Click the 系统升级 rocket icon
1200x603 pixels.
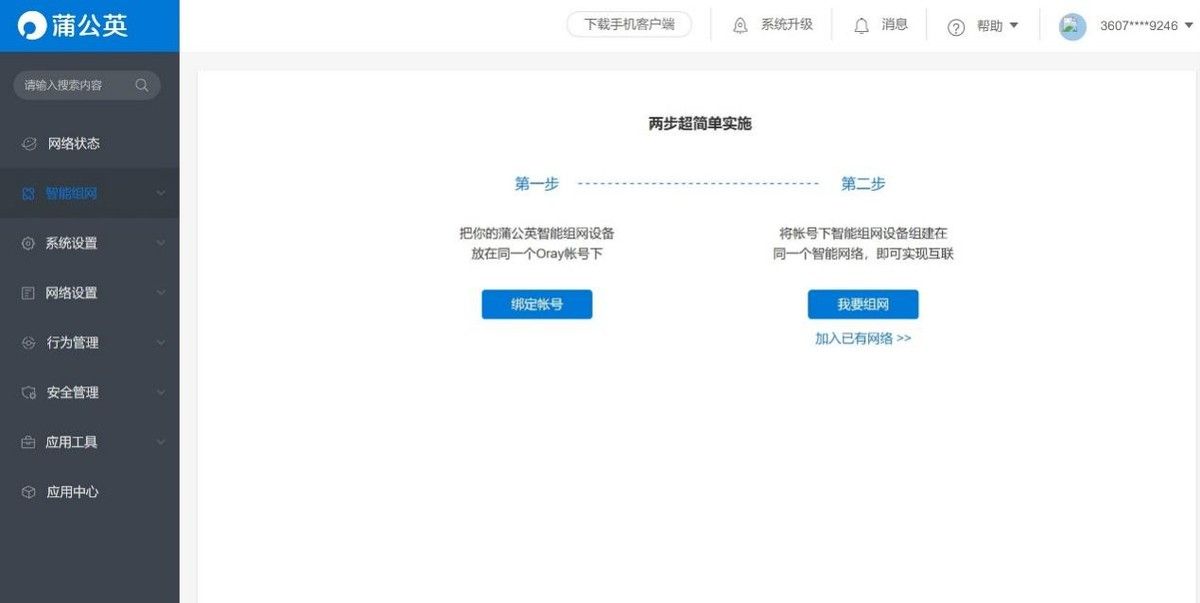click(740, 26)
